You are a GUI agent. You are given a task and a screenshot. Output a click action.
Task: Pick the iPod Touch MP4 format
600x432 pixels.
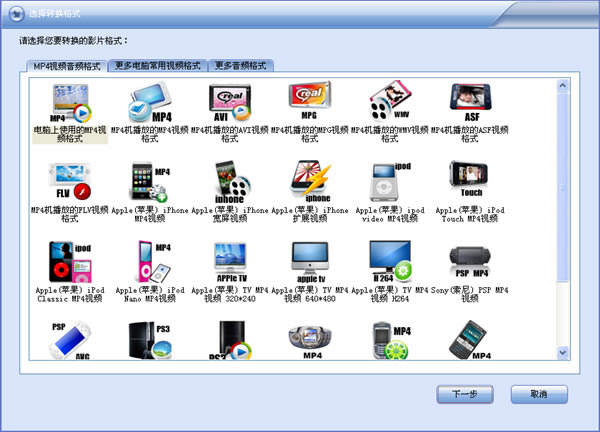[x=470, y=182]
